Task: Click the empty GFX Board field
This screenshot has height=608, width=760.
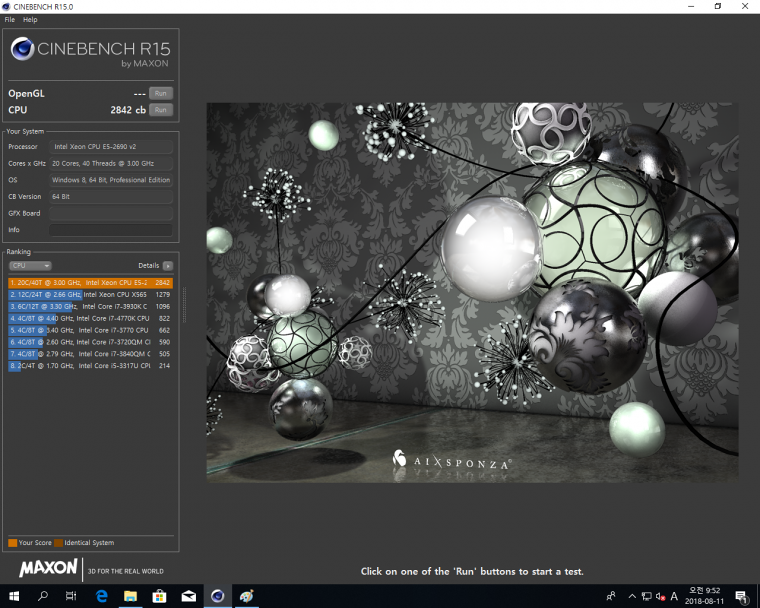Action: coord(111,213)
